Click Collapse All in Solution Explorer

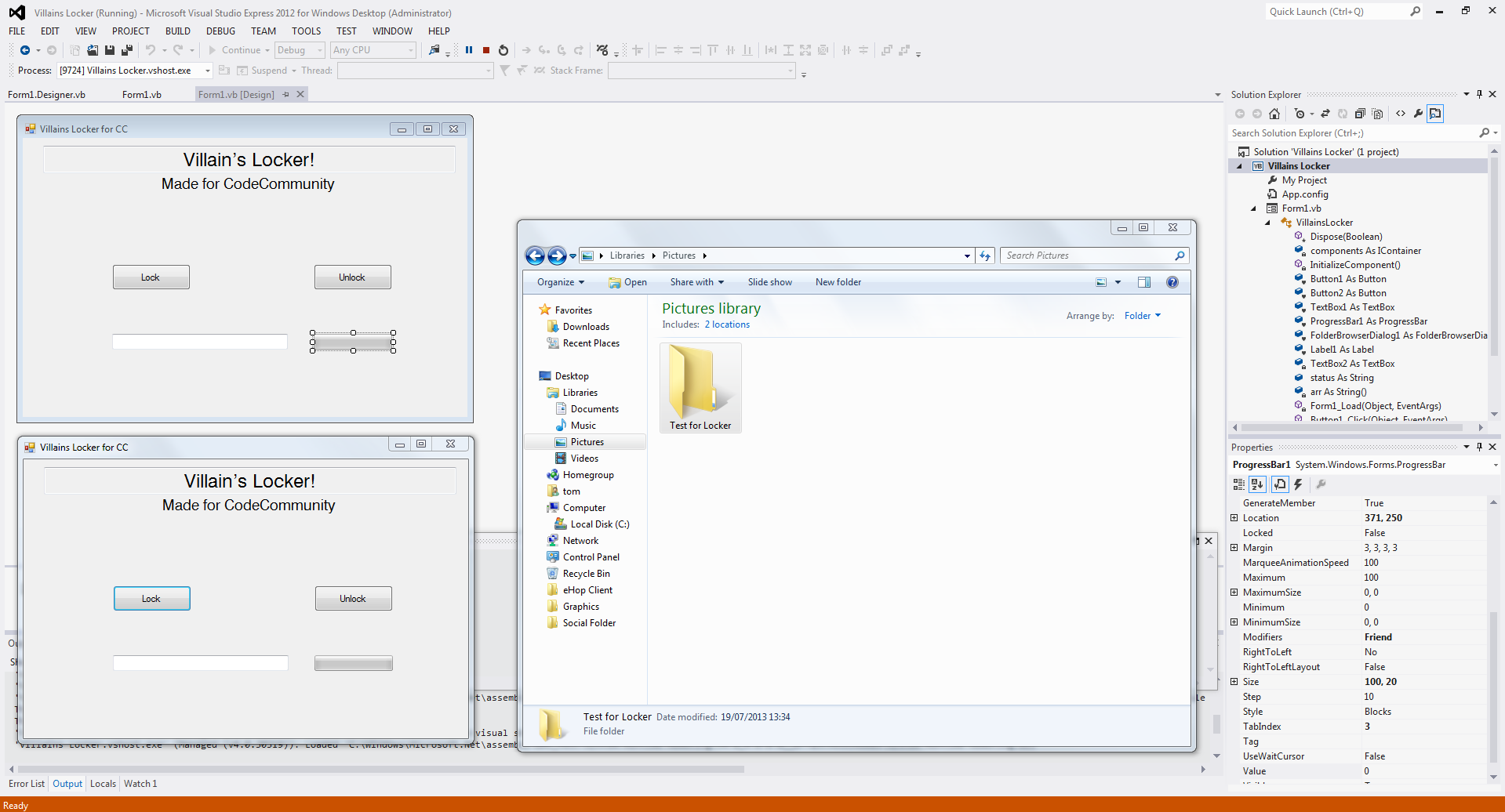point(1360,114)
